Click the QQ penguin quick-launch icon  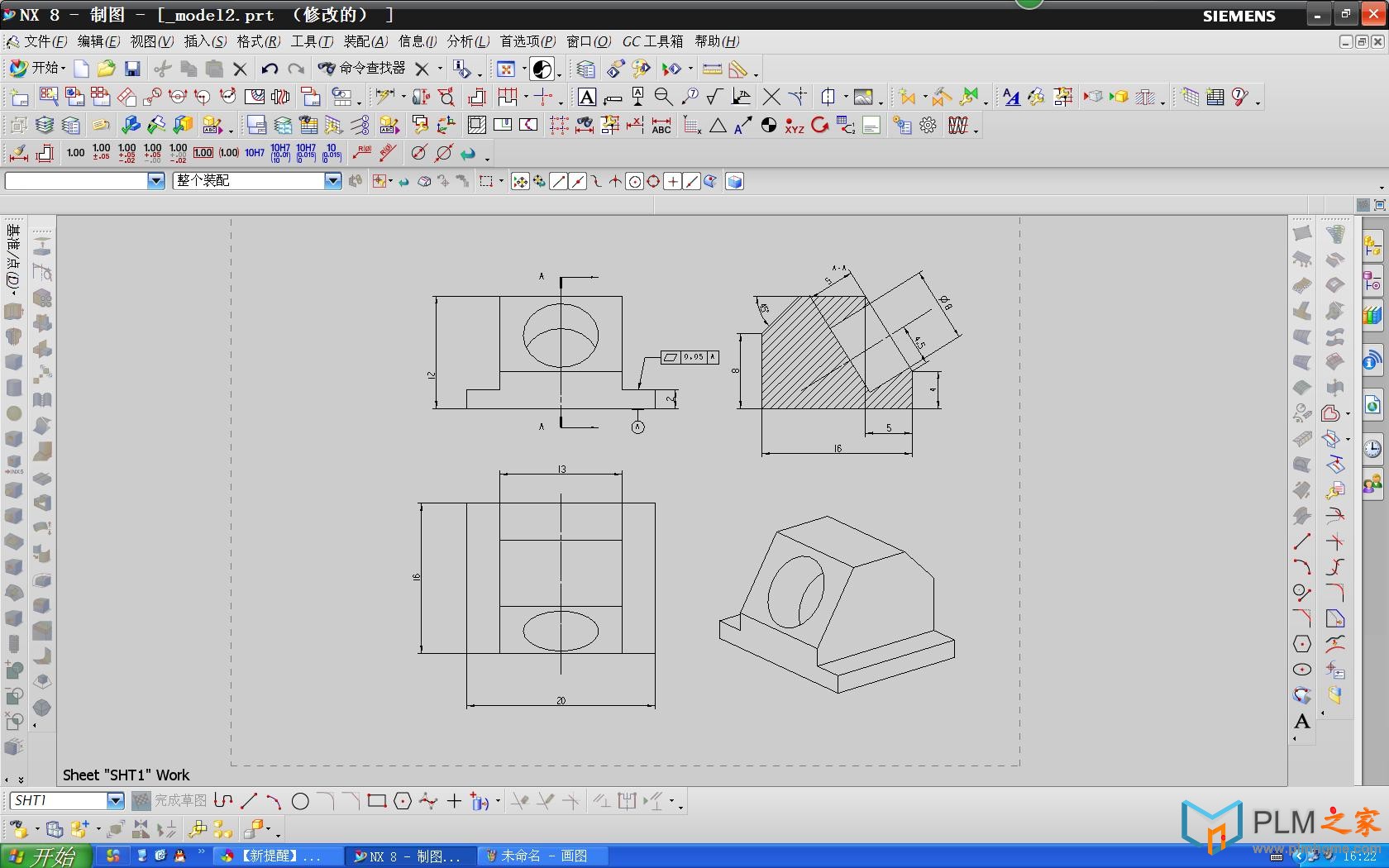pyautogui.click(x=179, y=856)
